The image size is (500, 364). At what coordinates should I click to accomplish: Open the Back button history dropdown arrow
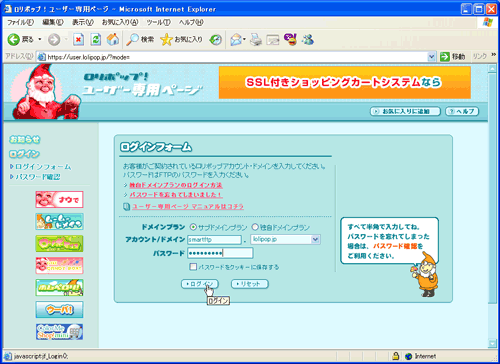(40, 40)
